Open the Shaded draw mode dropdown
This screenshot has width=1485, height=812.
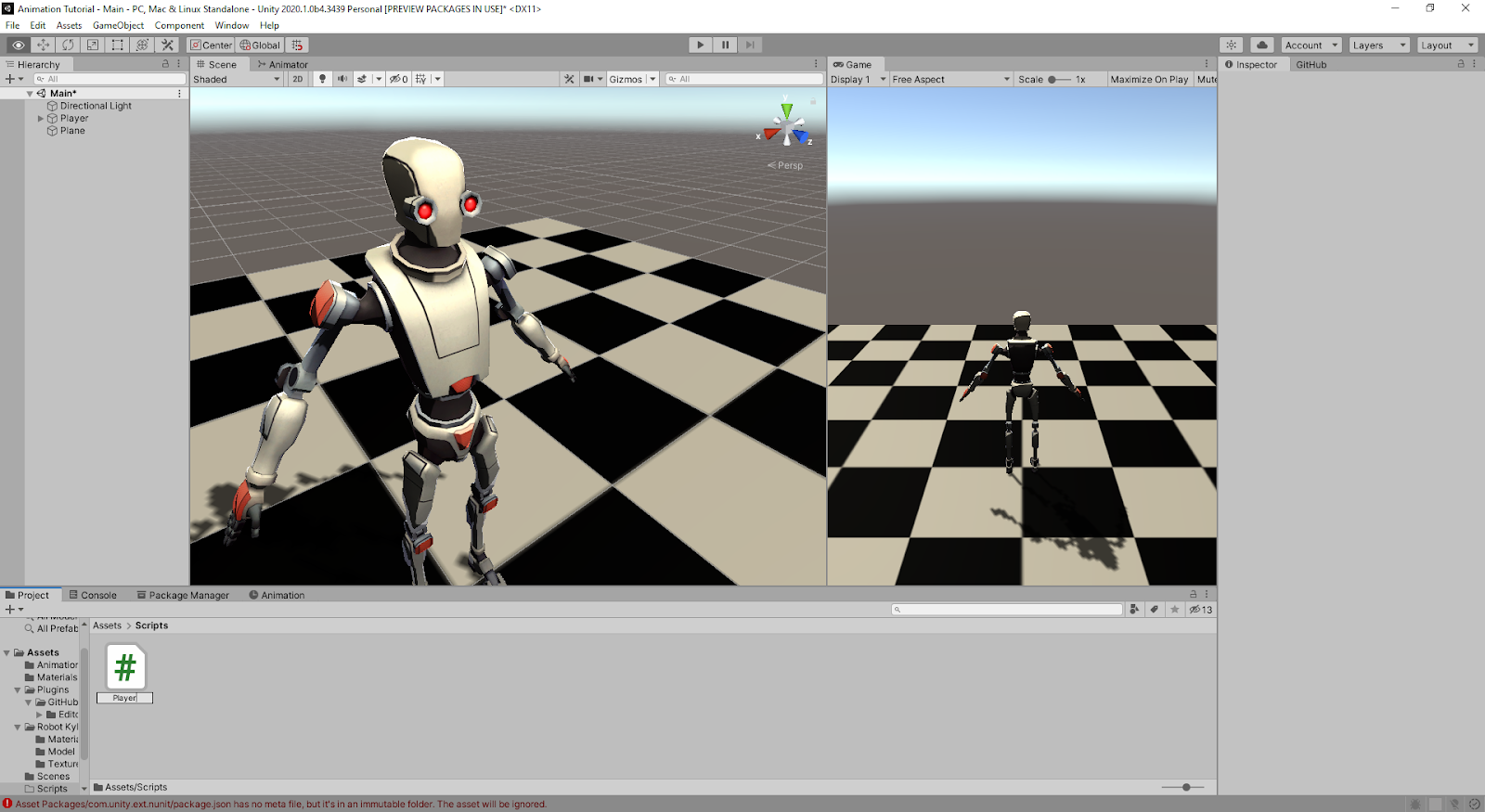point(237,79)
